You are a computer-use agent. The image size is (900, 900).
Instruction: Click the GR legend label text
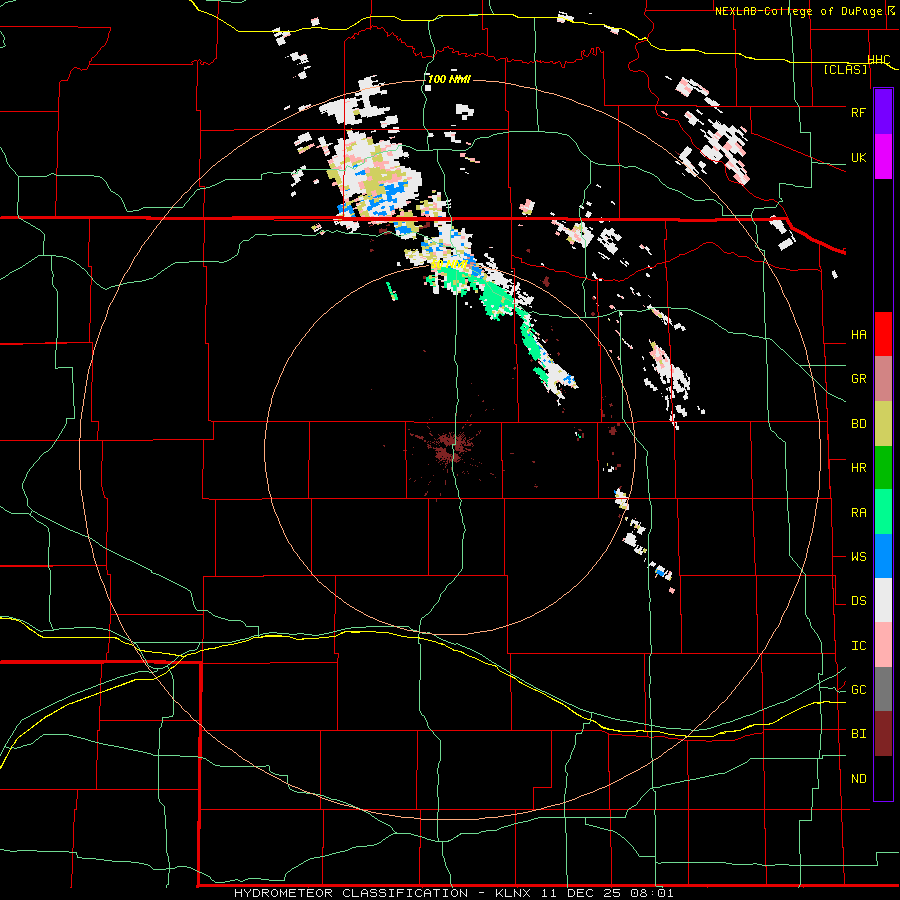coord(858,379)
